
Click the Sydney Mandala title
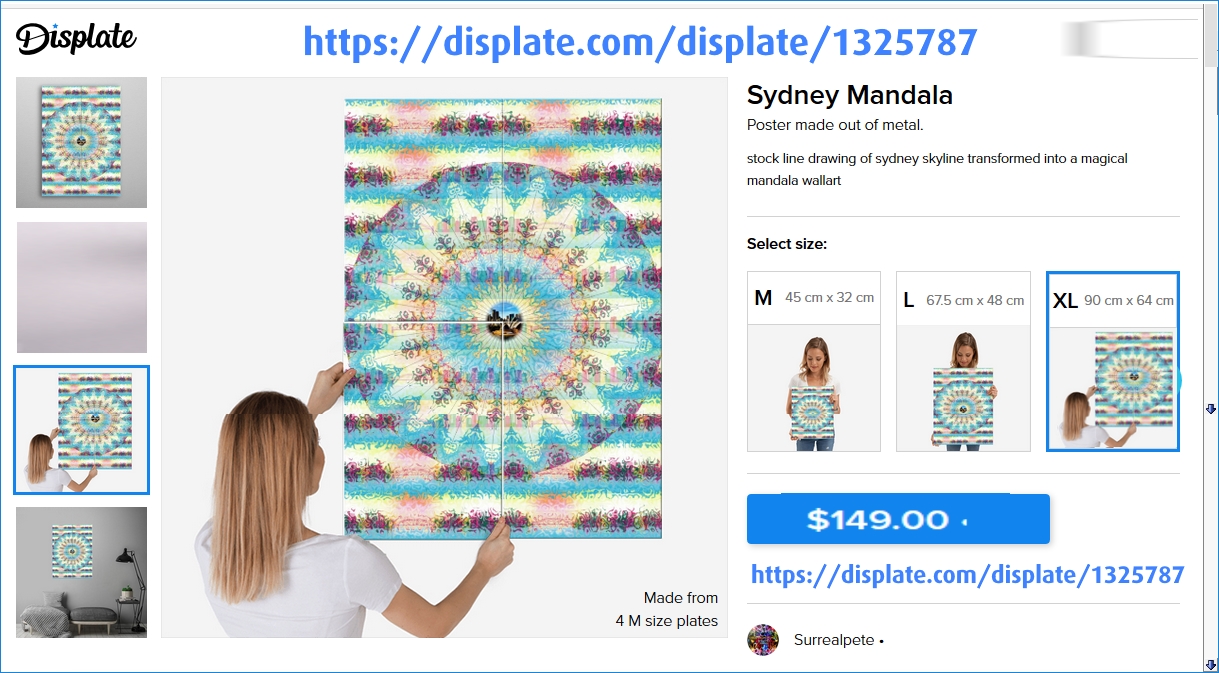coord(849,95)
